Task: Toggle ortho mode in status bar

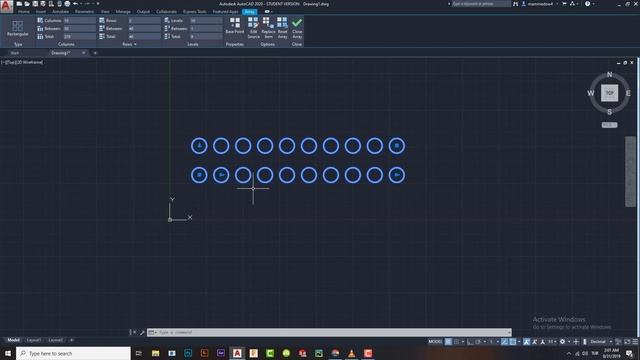Action: 470,342
